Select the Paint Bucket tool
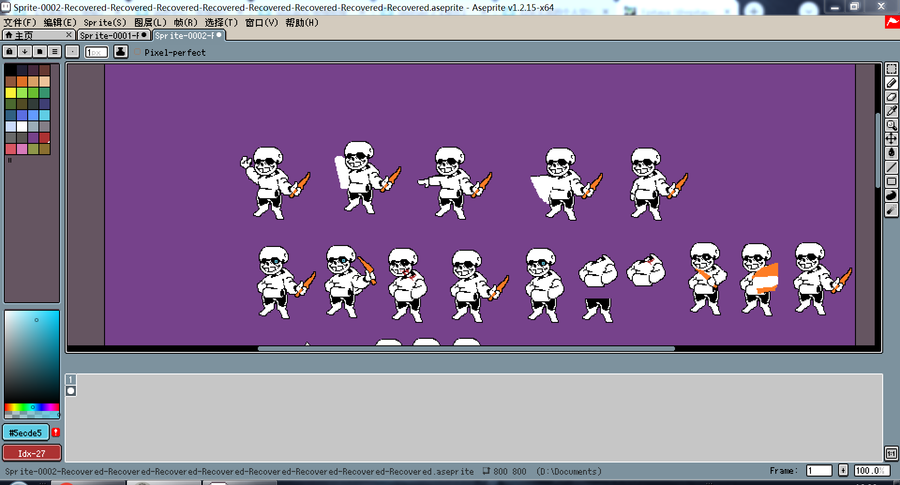The image size is (900, 485). 891,153
